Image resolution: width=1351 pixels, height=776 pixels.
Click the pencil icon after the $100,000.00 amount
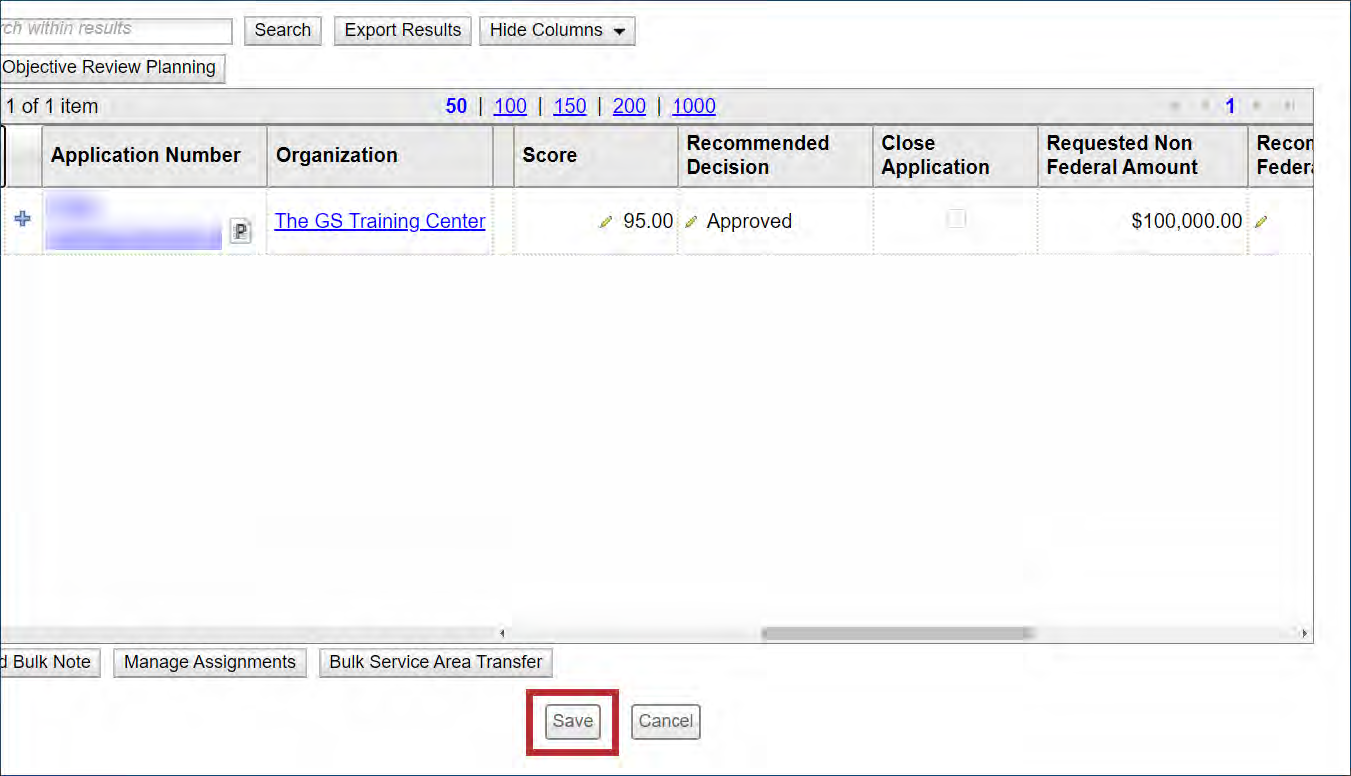click(x=1260, y=222)
